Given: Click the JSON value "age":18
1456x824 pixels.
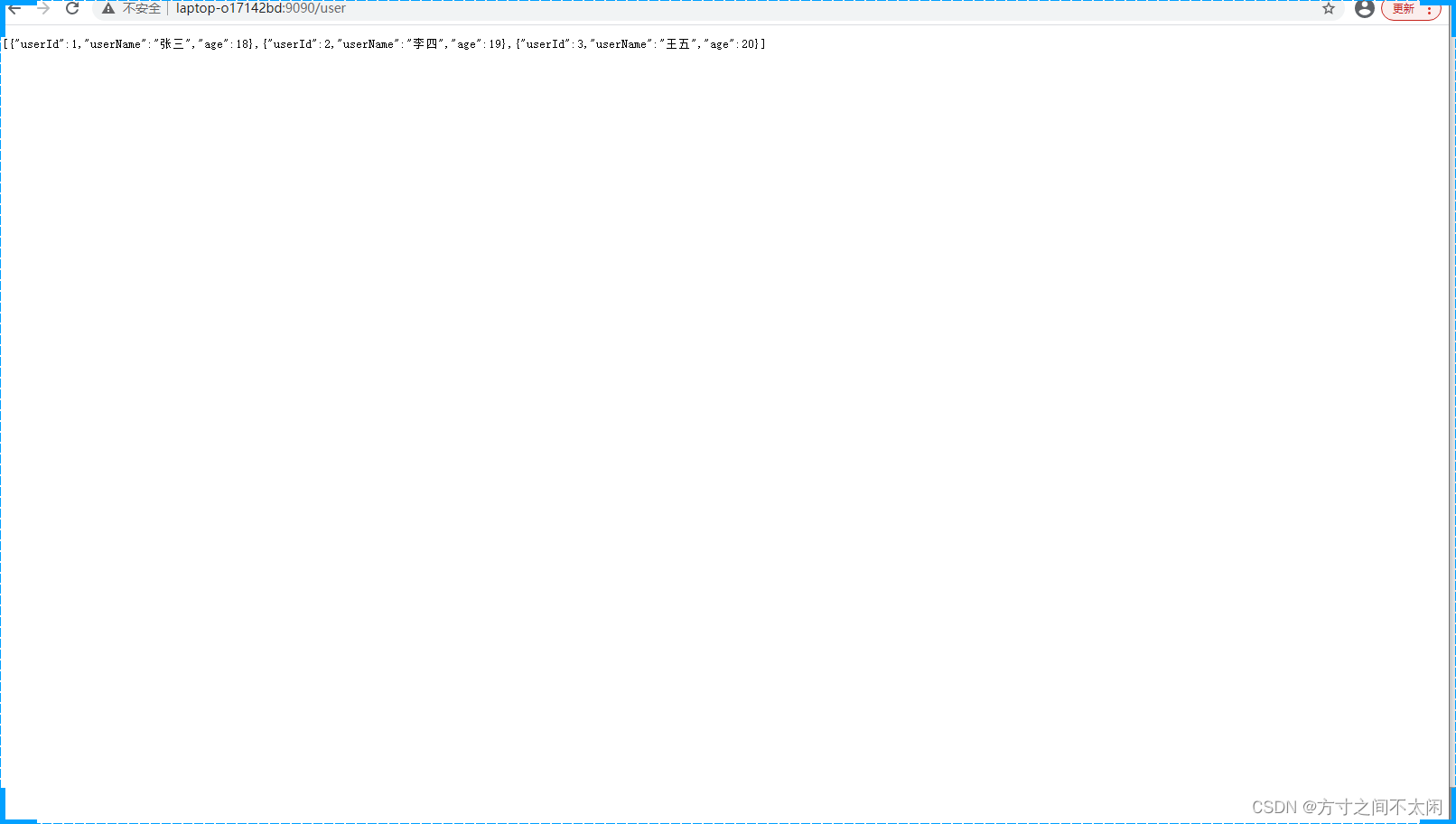Looking at the screenshot, I should (x=225, y=43).
